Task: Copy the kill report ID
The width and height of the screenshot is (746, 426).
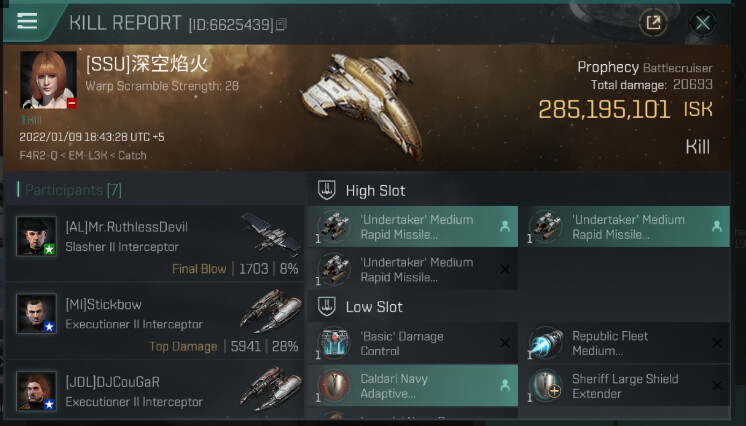Action: click(x=281, y=24)
